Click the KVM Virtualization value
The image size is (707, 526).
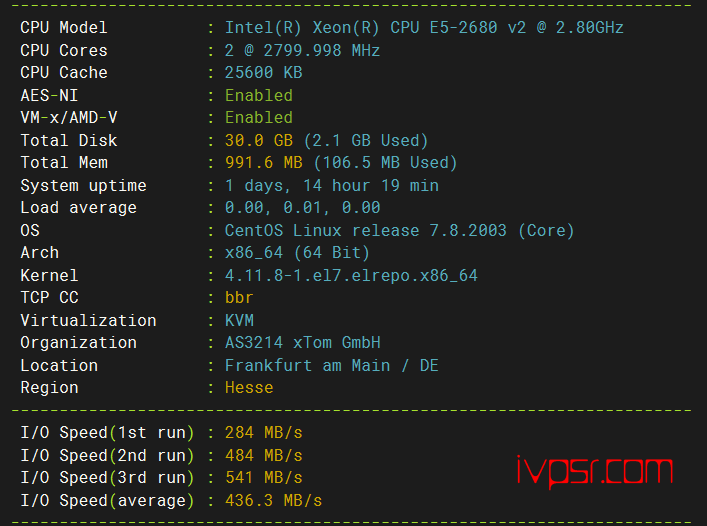(239, 321)
